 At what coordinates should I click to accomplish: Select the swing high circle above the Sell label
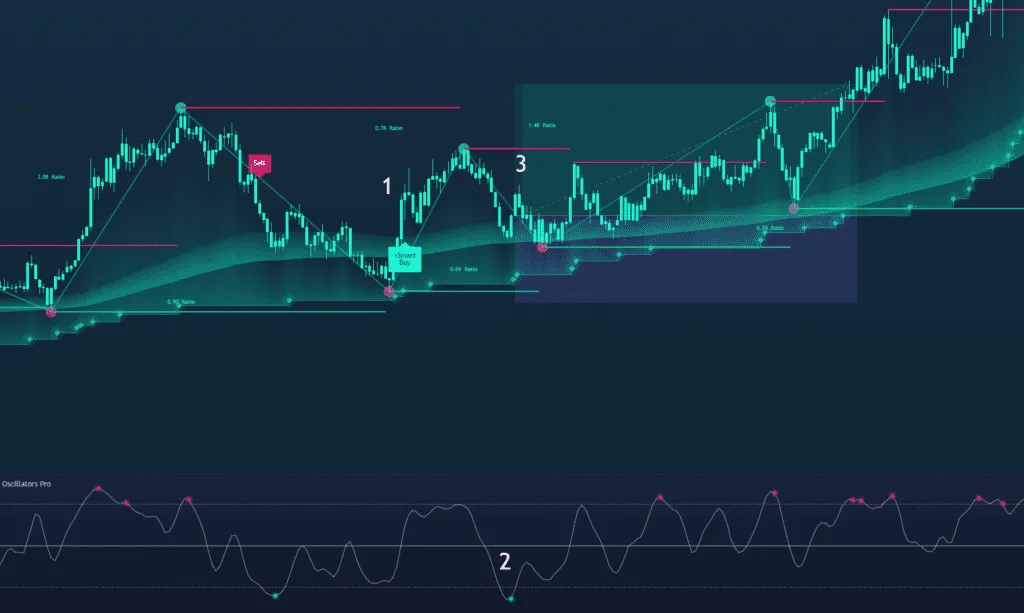point(181,107)
